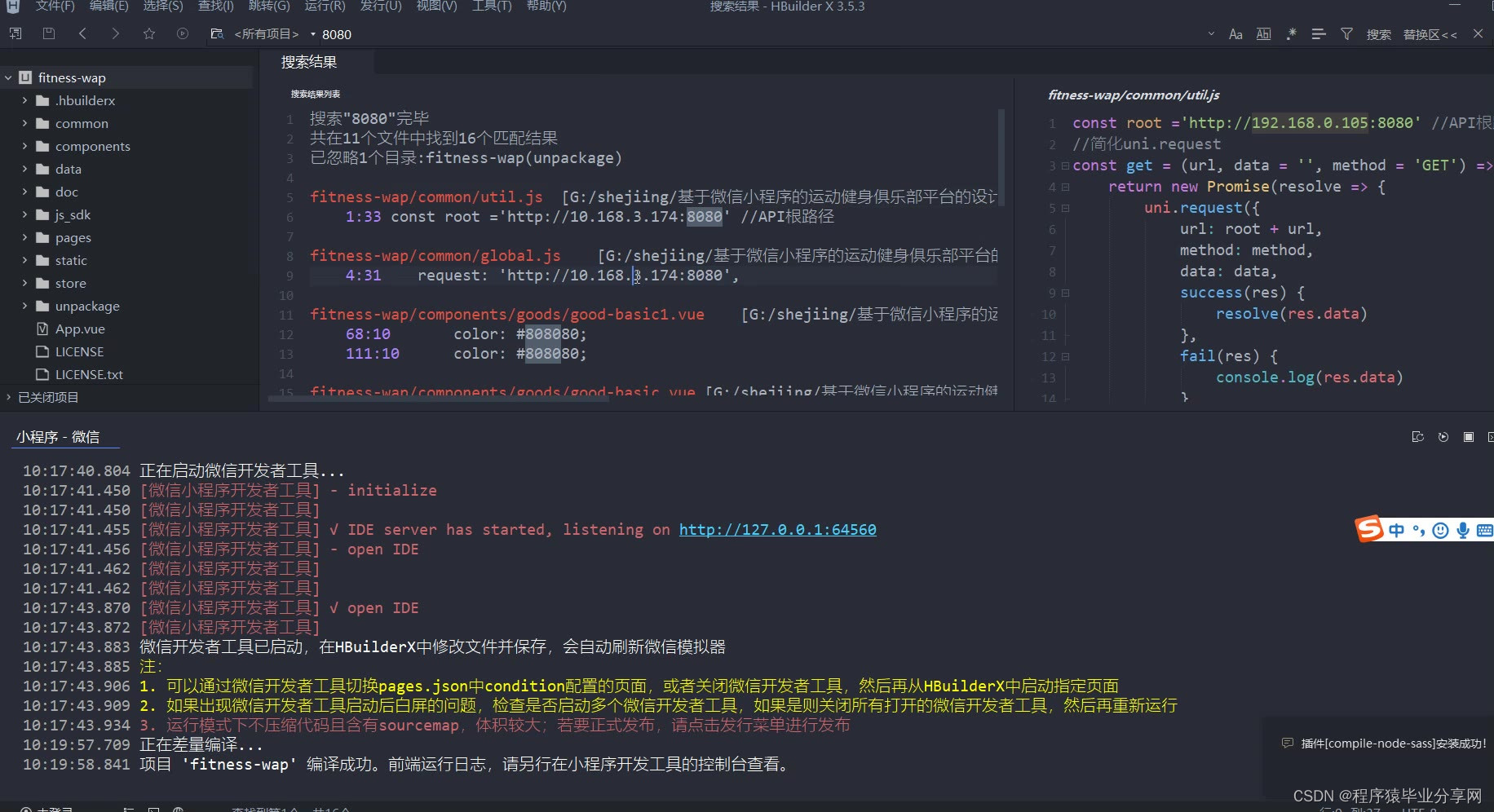Screen dimensions: 1494x812
Task: Select the store folder
Action: (70, 283)
